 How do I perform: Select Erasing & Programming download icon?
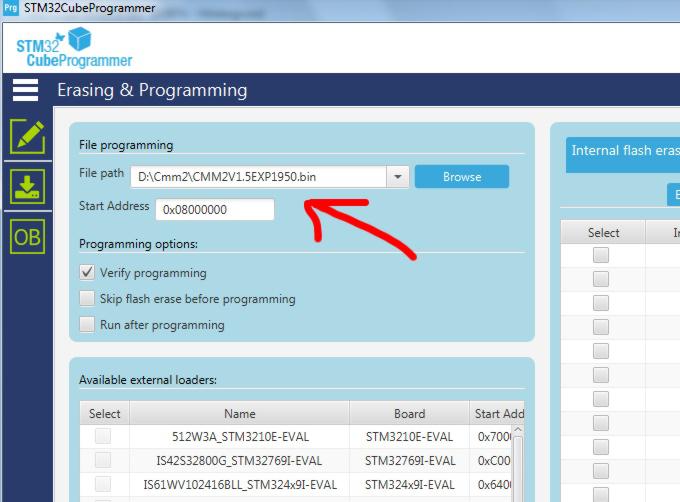click(27, 187)
